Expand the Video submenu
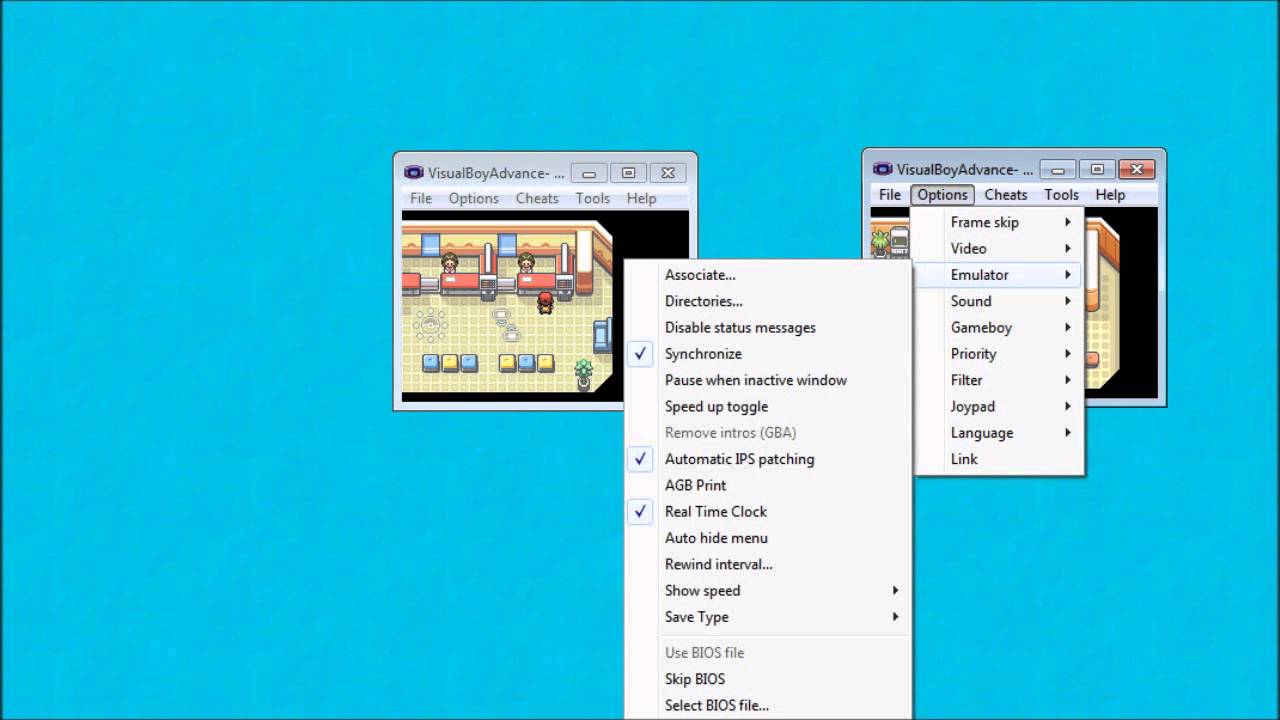This screenshot has width=1280, height=720. click(998, 248)
